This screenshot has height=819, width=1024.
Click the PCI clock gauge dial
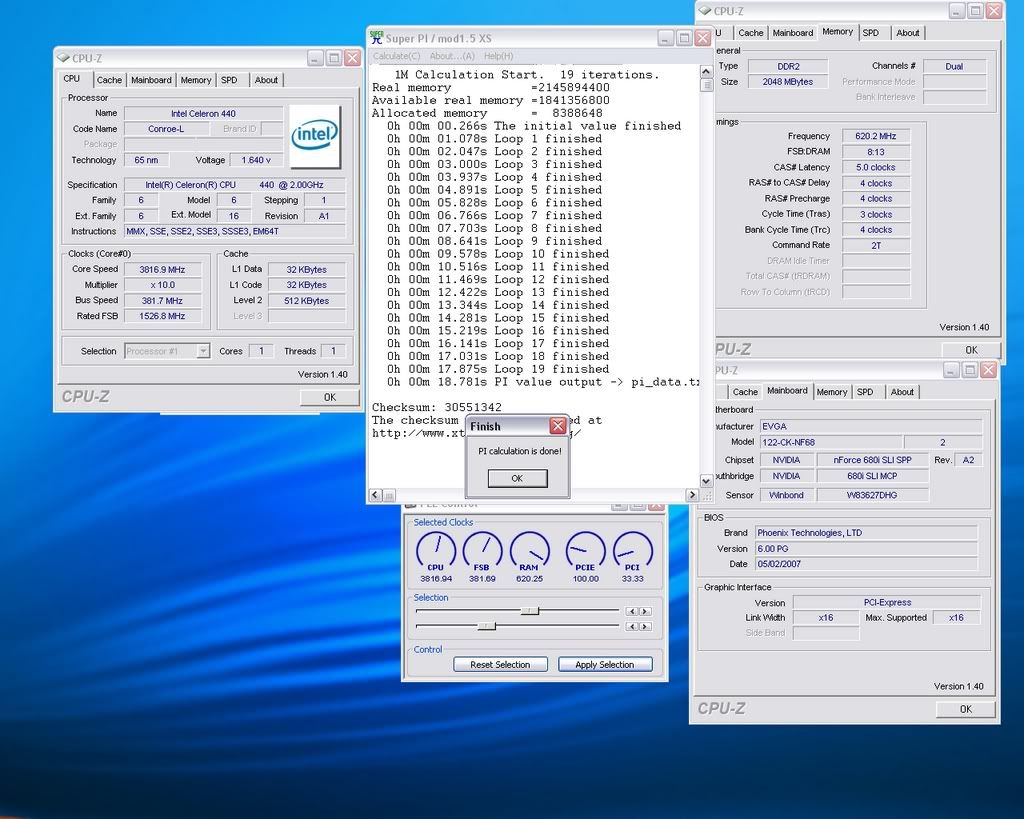[x=632, y=551]
